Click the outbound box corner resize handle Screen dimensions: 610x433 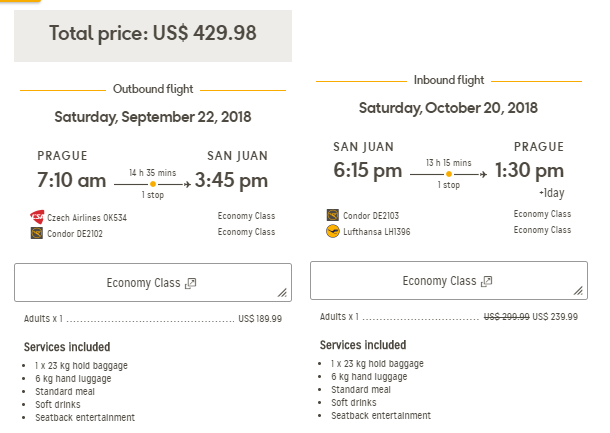click(x=282, y=293)
